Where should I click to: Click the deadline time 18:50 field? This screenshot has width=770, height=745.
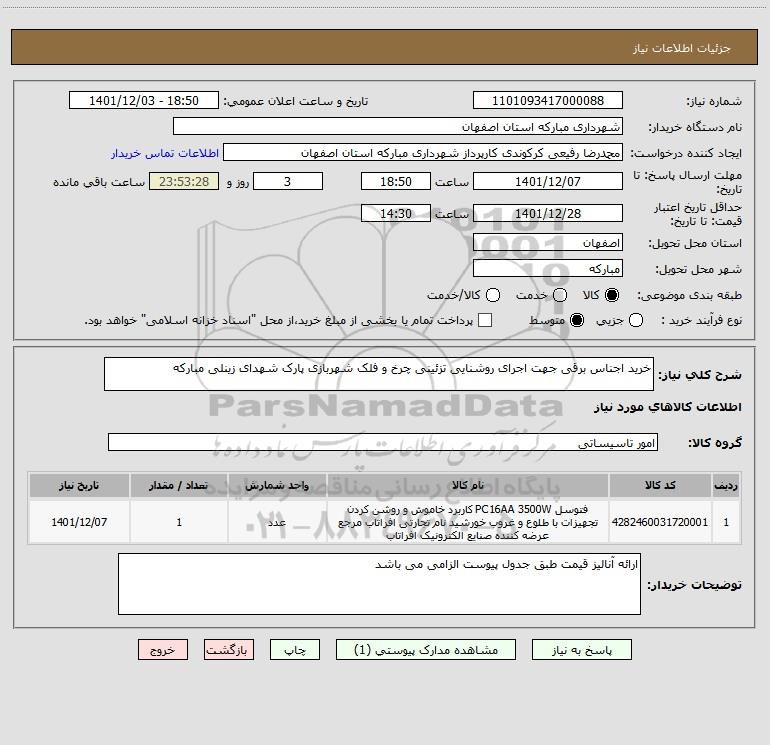click(x=396, y=181)
